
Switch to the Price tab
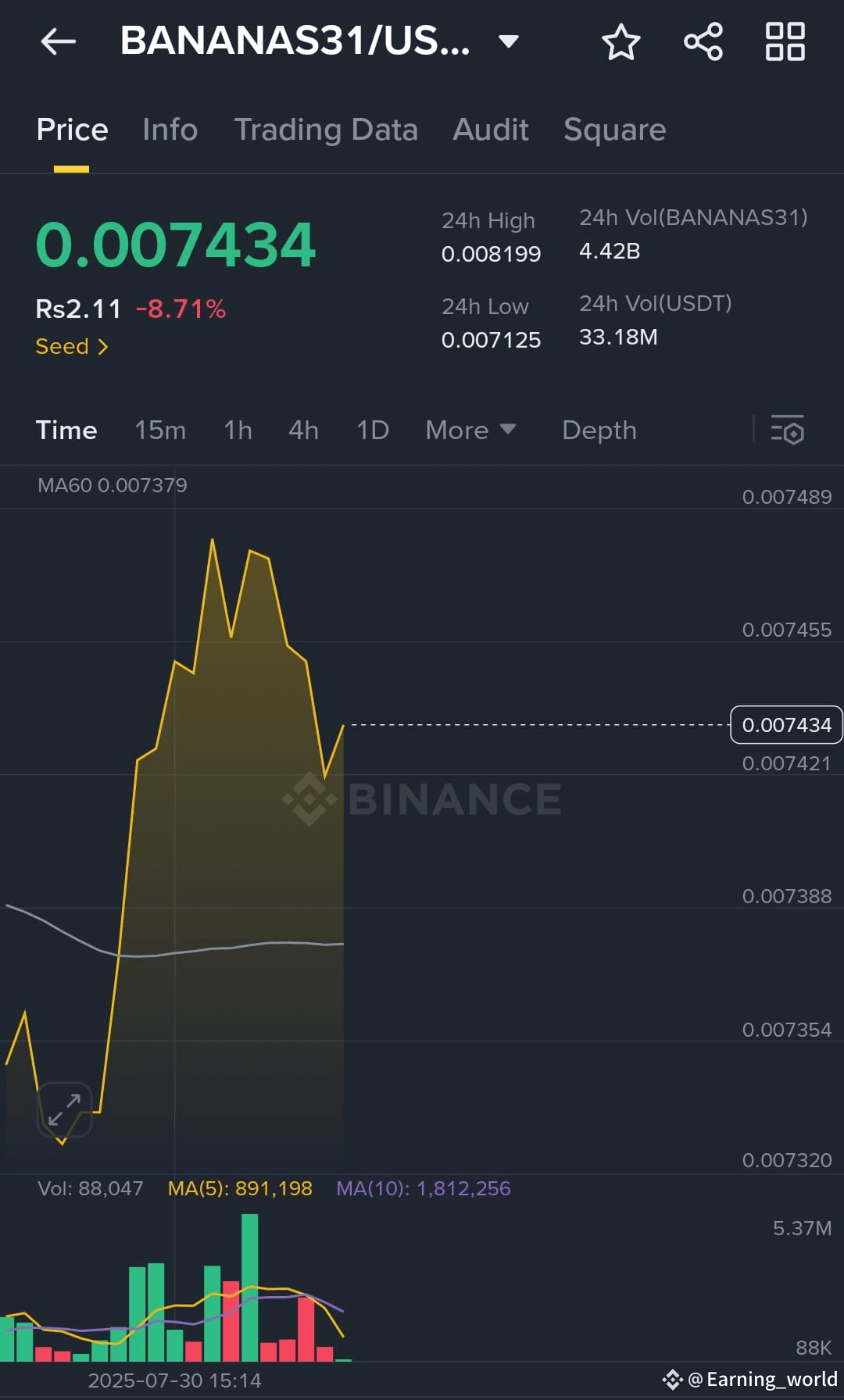(72, 130)
